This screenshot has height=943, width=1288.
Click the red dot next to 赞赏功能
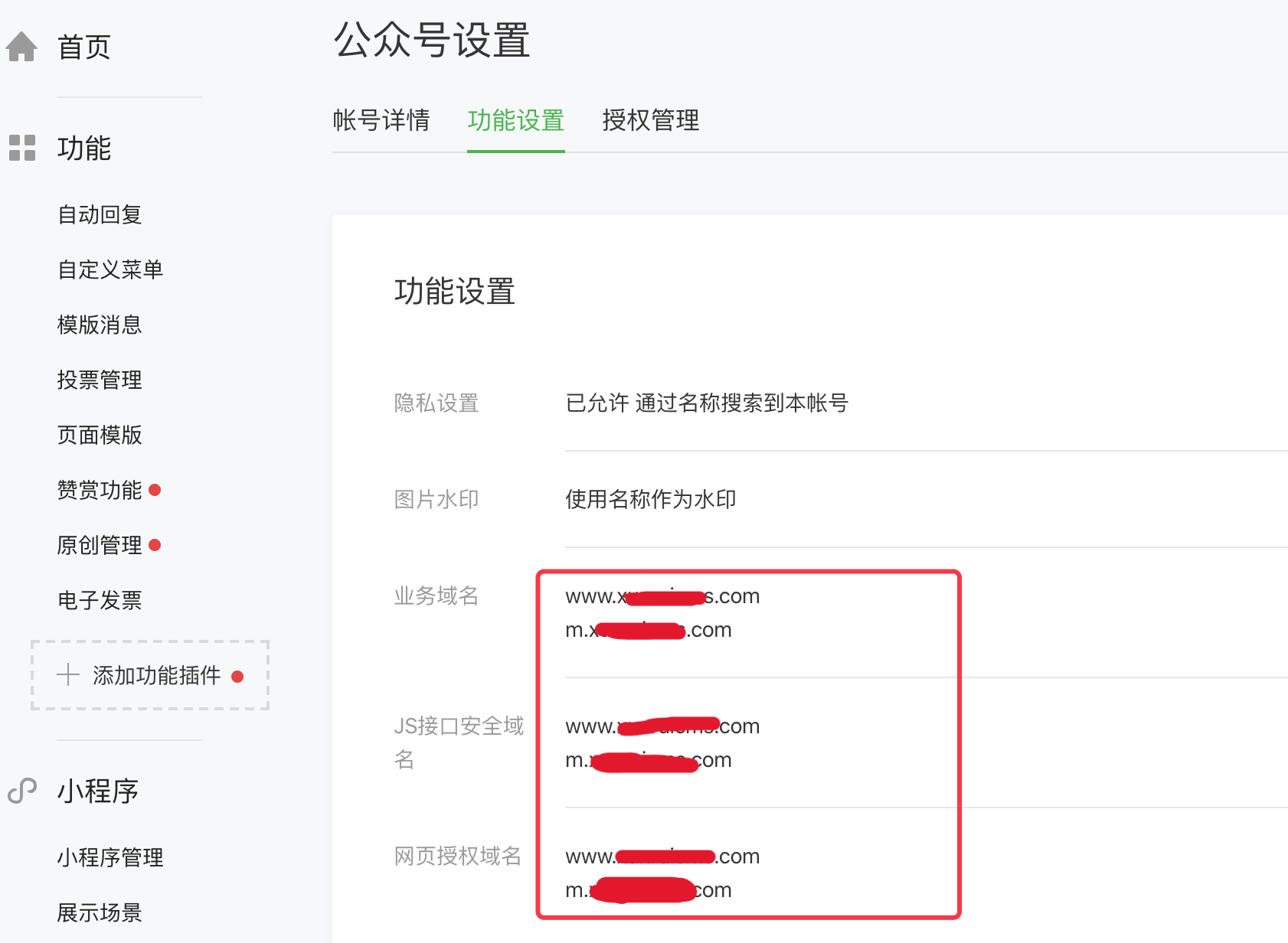point(155,490)
